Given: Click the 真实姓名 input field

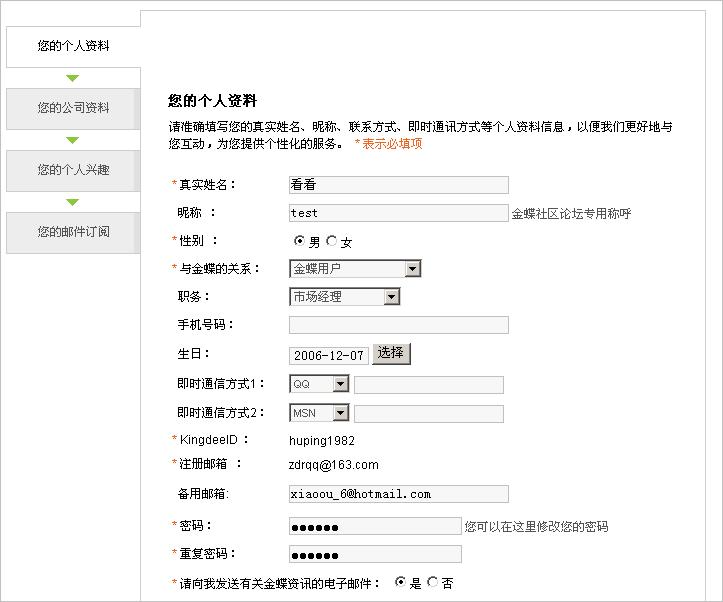Looking at the screenshot, I should tap(398, 185).
